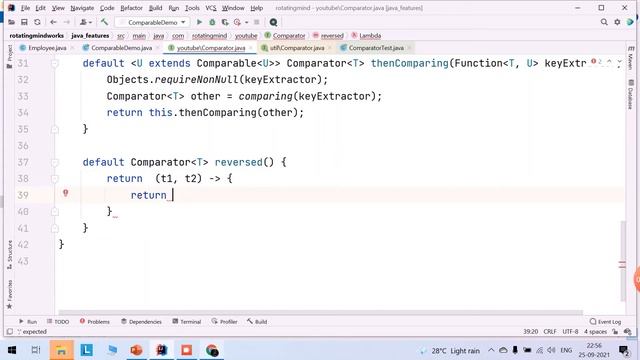This screenshot has width=640, height=360.
Task: Click the Run with Coverage icon
Action: click(x=225, y=22)
